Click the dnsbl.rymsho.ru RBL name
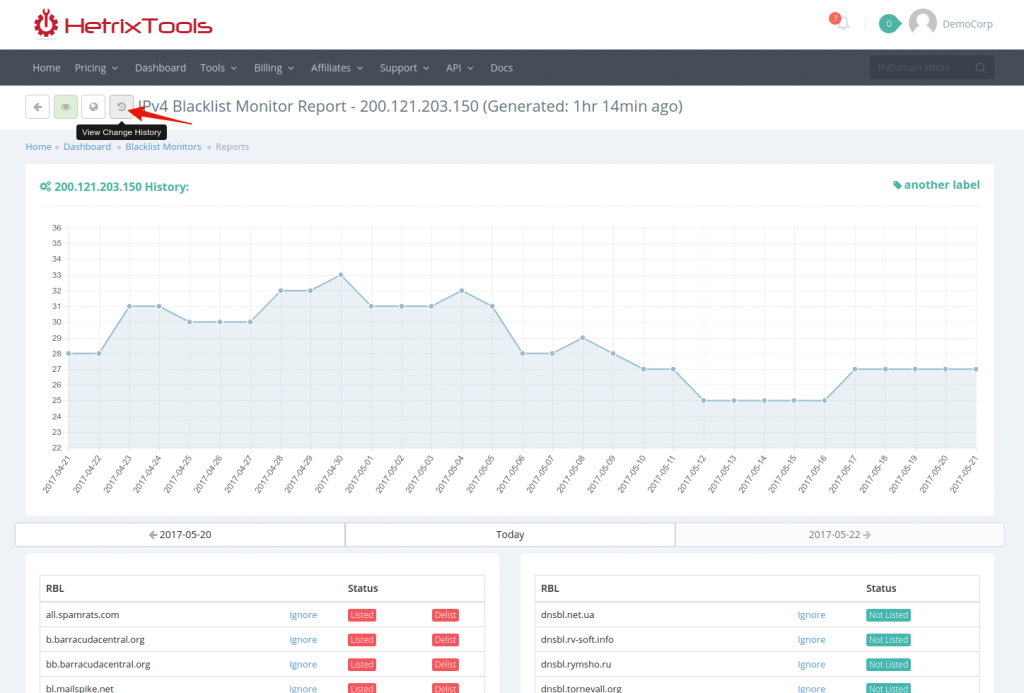Screen dimensions: 1024x693 [576, 664]
